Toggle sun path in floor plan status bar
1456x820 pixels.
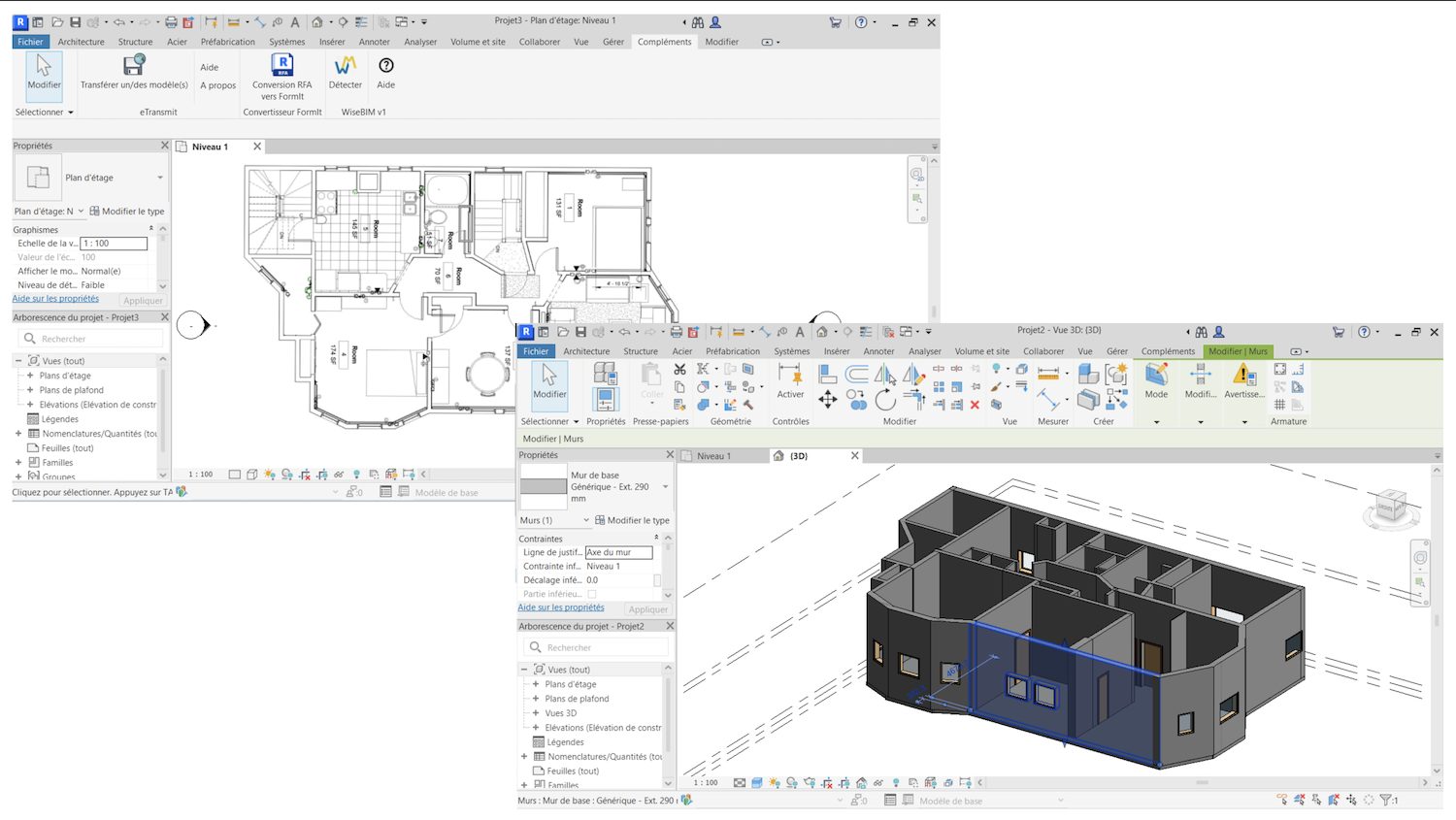click(270, 475)
